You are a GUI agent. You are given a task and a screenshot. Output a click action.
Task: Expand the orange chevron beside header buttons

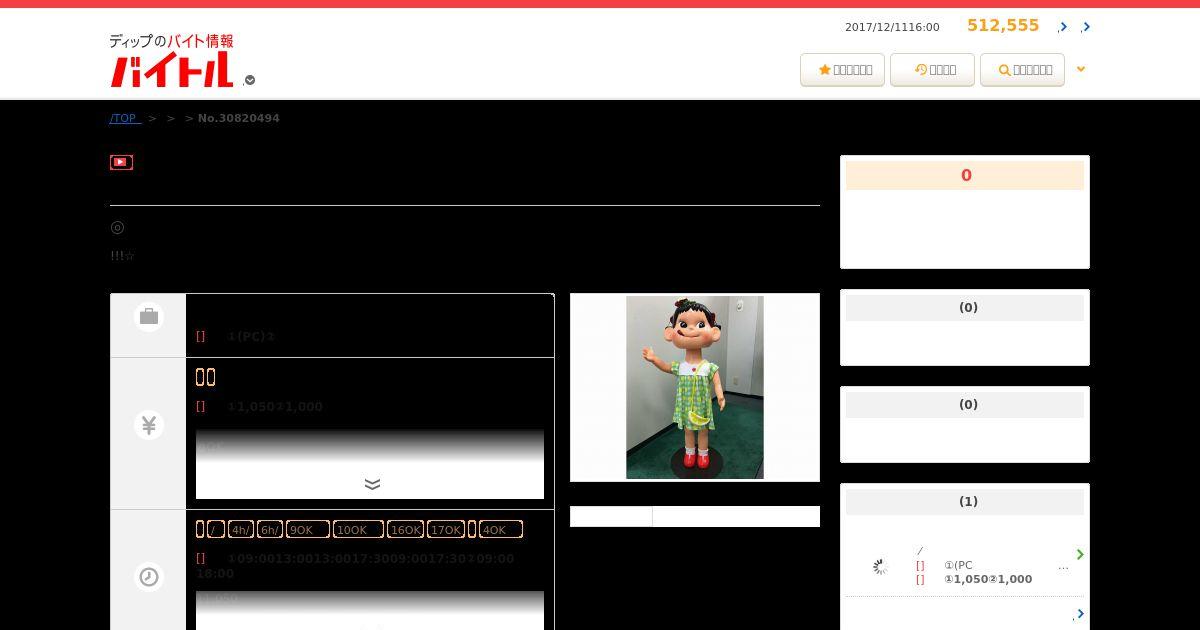(x=1081, y=69)
